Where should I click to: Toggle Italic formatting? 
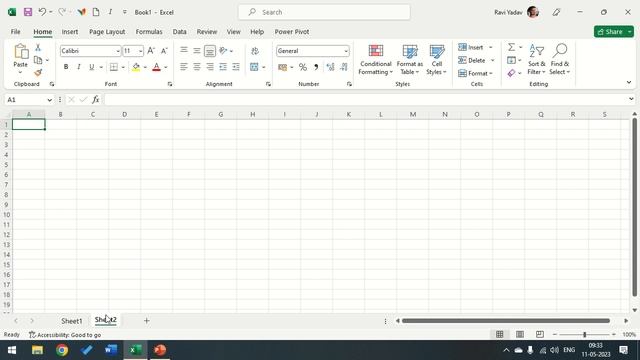pos(78,67)
